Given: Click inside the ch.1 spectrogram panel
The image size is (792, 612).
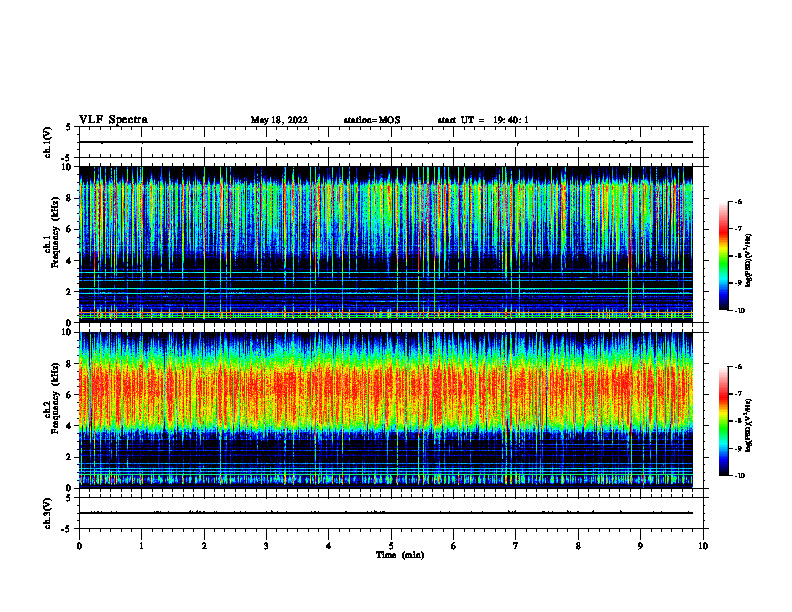Looking at the screenshot, I should pyautogui.click(x=386, y=244).
